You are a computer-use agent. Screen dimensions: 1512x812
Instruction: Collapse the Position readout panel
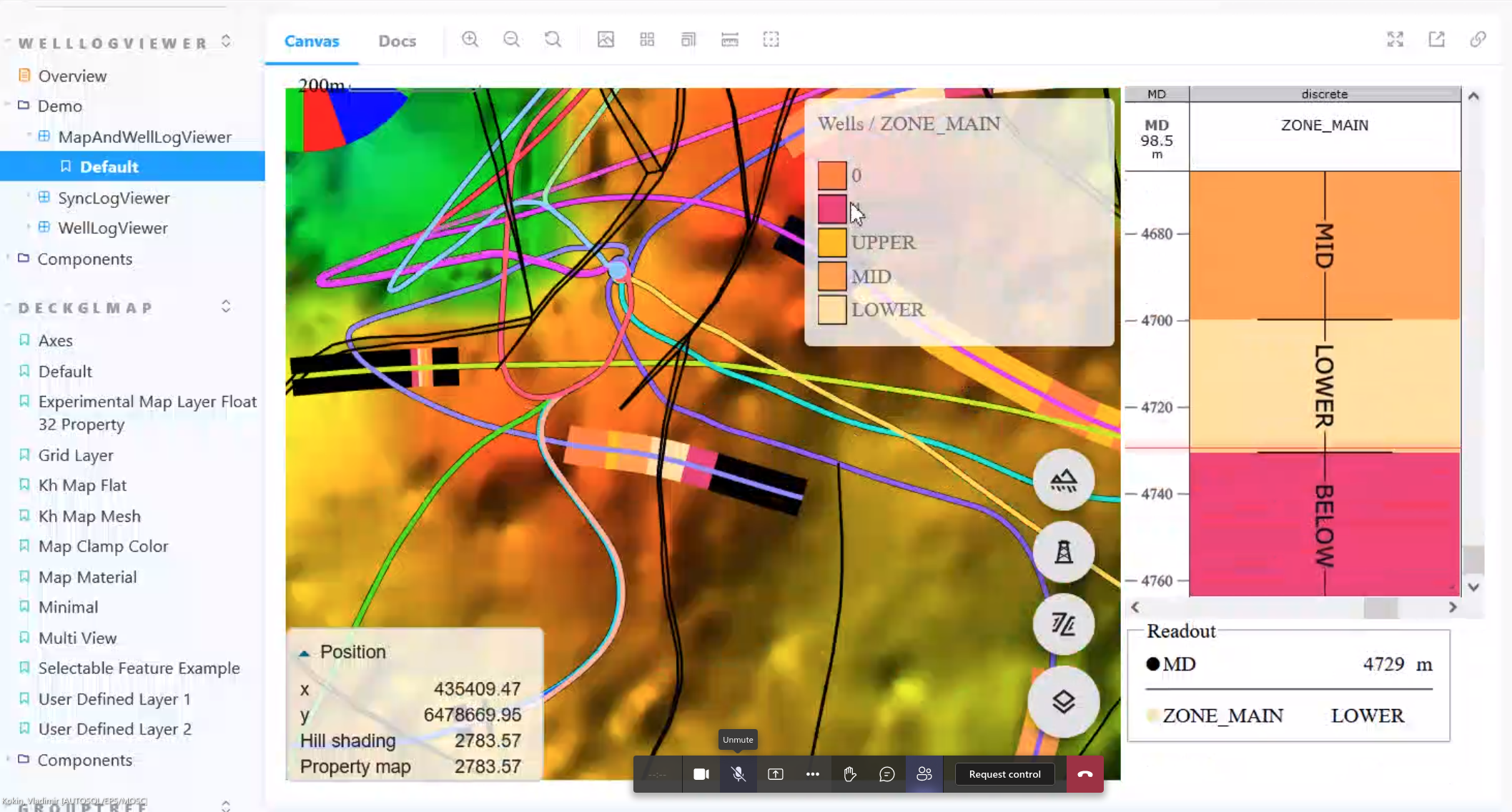point(305,653)
